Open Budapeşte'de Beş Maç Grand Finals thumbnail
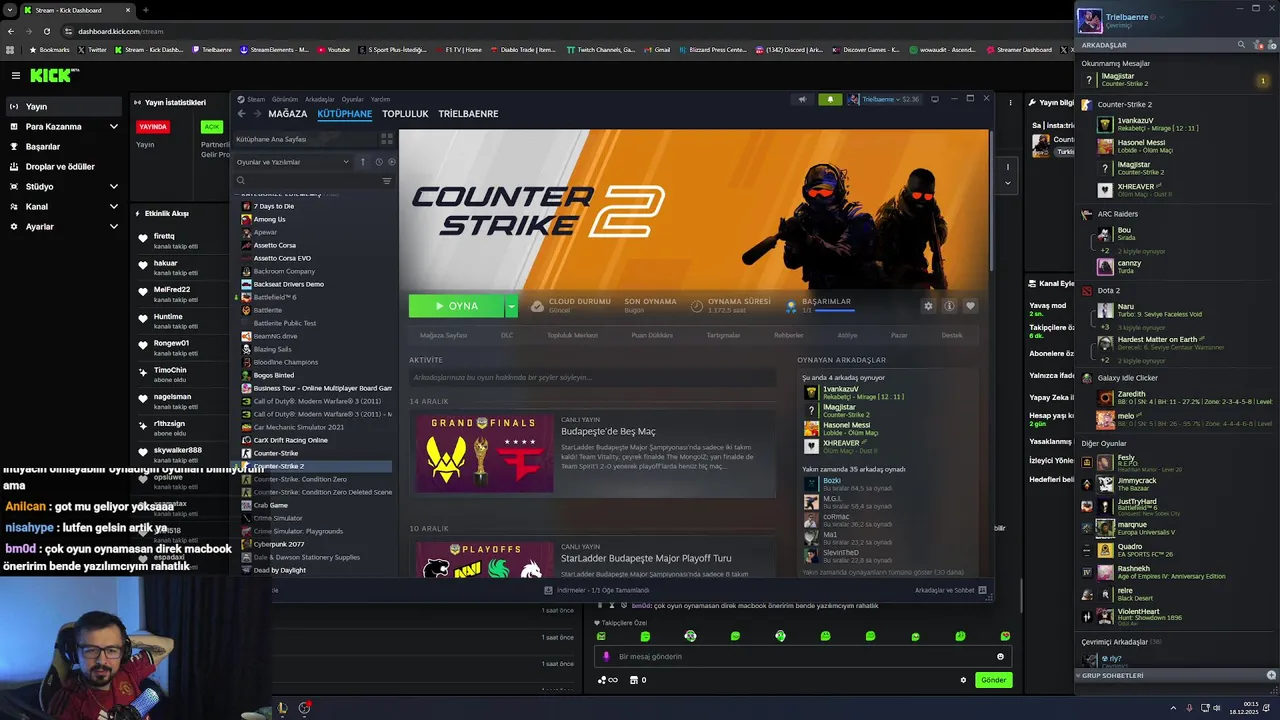1280x720 pixels. 485,453
